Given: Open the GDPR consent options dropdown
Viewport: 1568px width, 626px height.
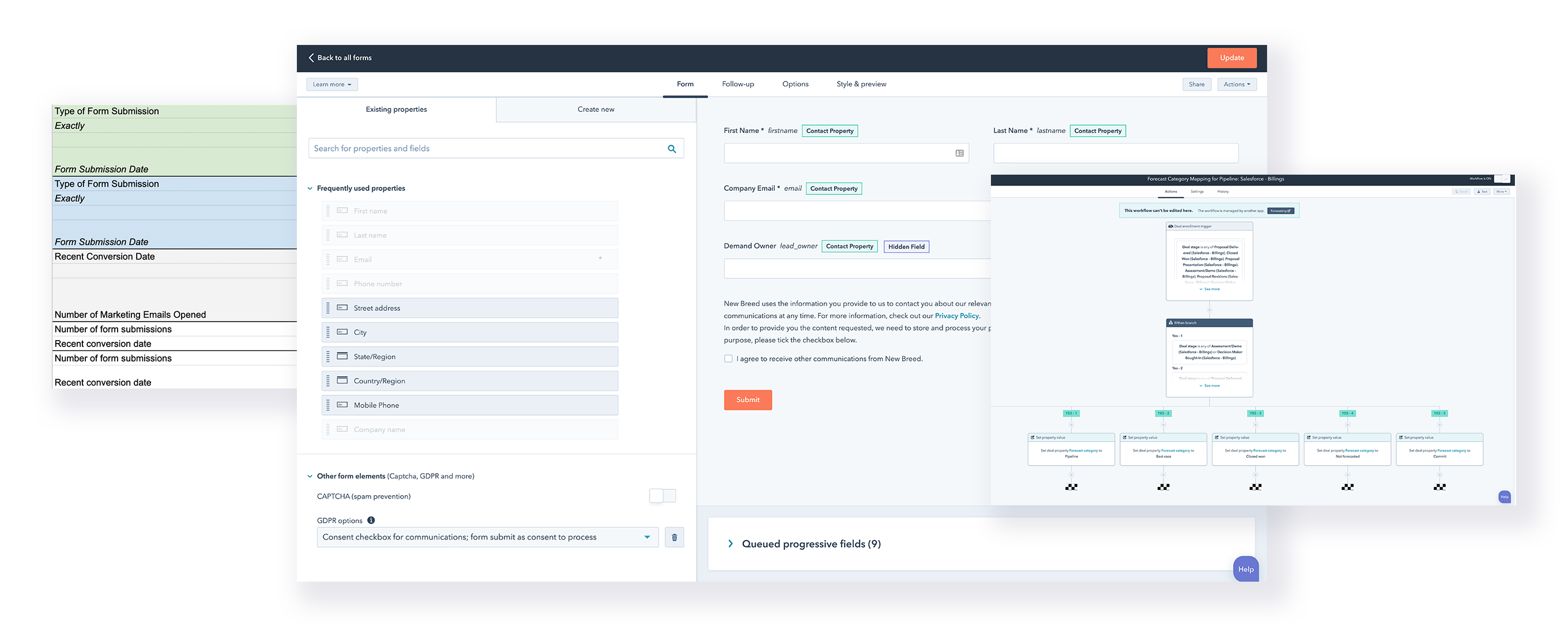Looking at the screenshot, I should 487,537.
